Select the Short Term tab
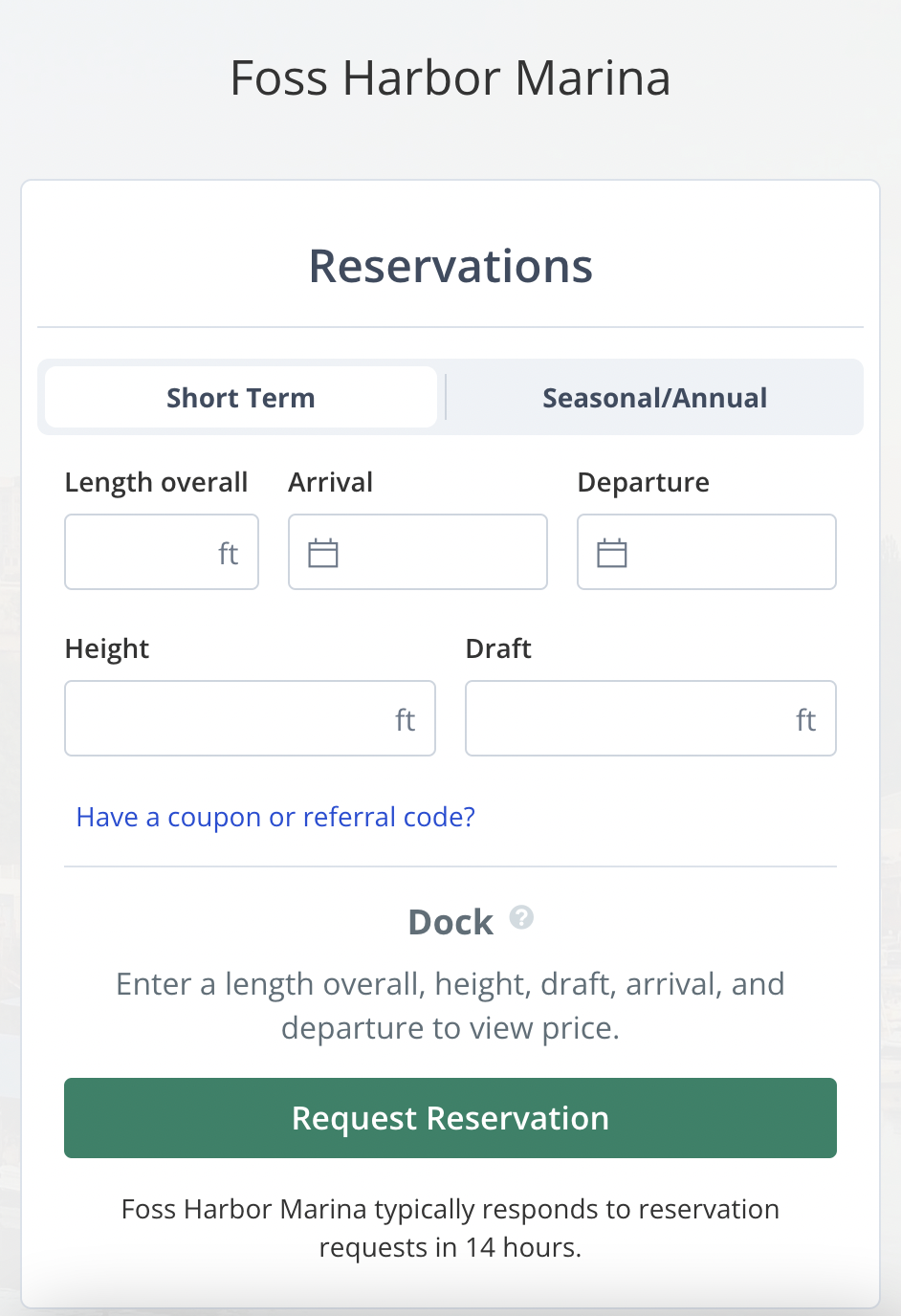This screenshot has height=1316, width=901. (x=241, y=398)
